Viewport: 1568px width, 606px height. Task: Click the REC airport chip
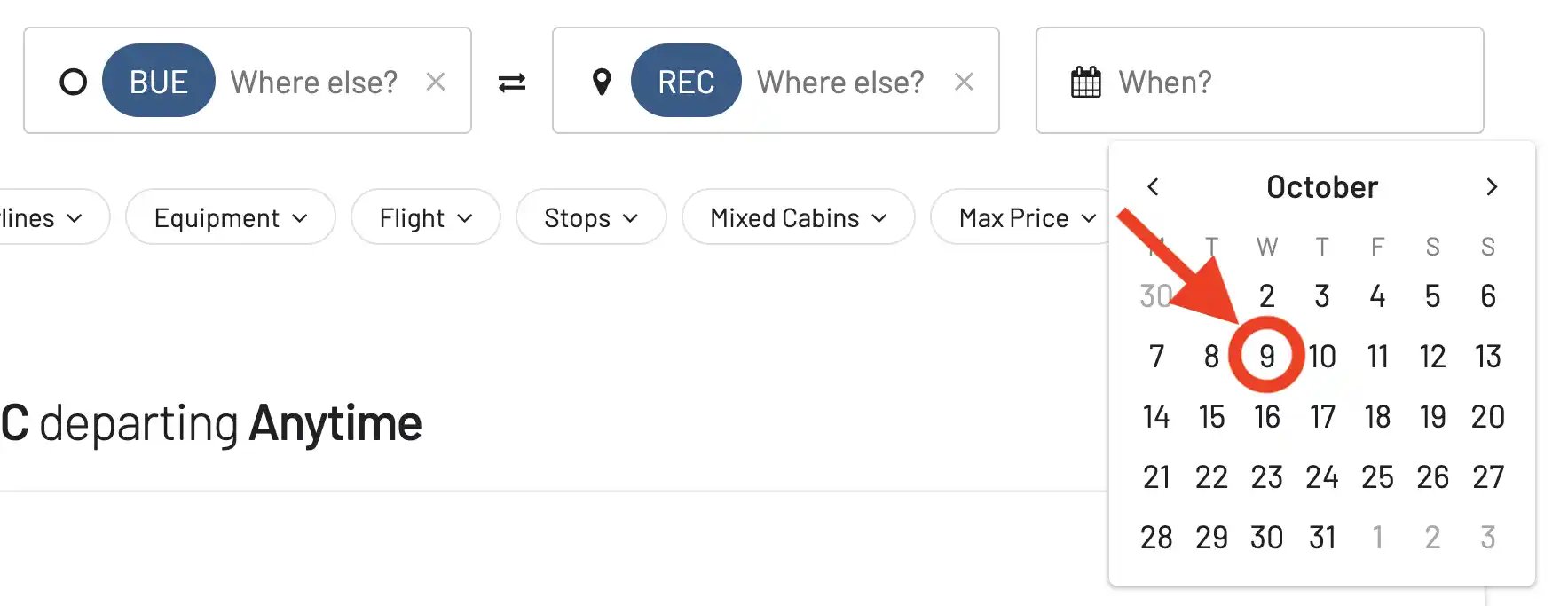tap(686, 81)
